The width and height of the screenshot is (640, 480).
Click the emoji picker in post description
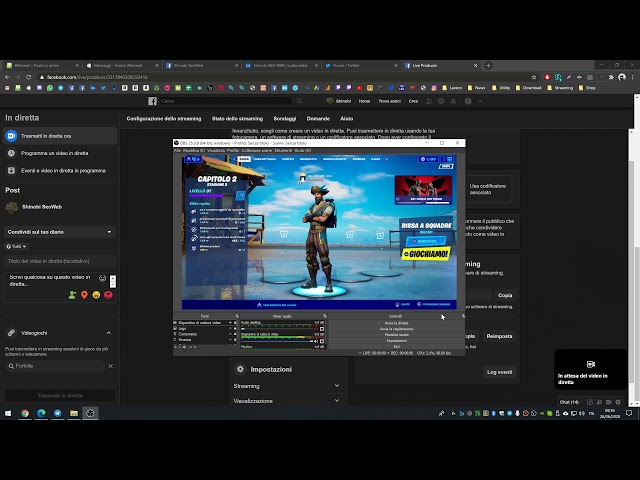click(102, 278)
